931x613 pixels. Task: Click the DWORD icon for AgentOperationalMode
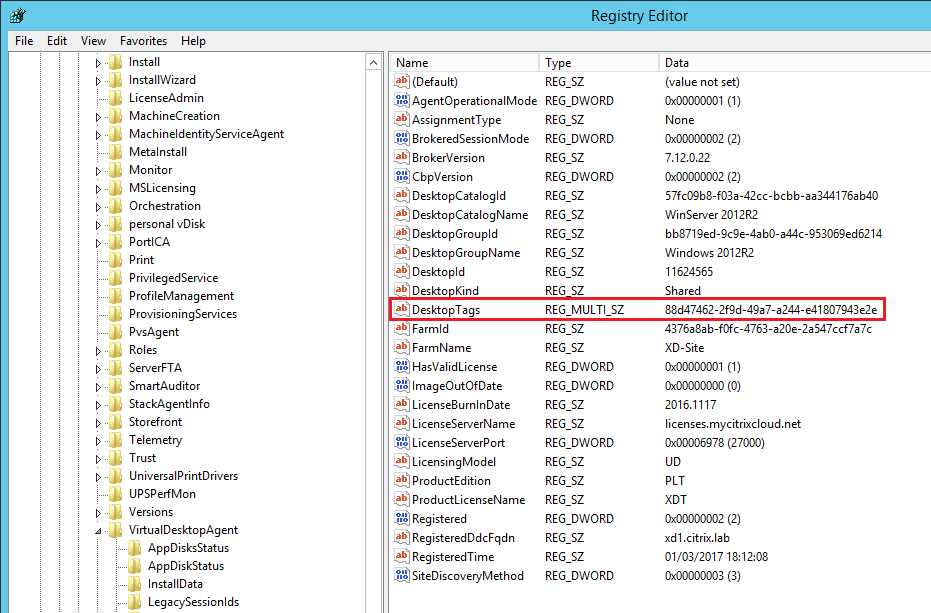402,100
